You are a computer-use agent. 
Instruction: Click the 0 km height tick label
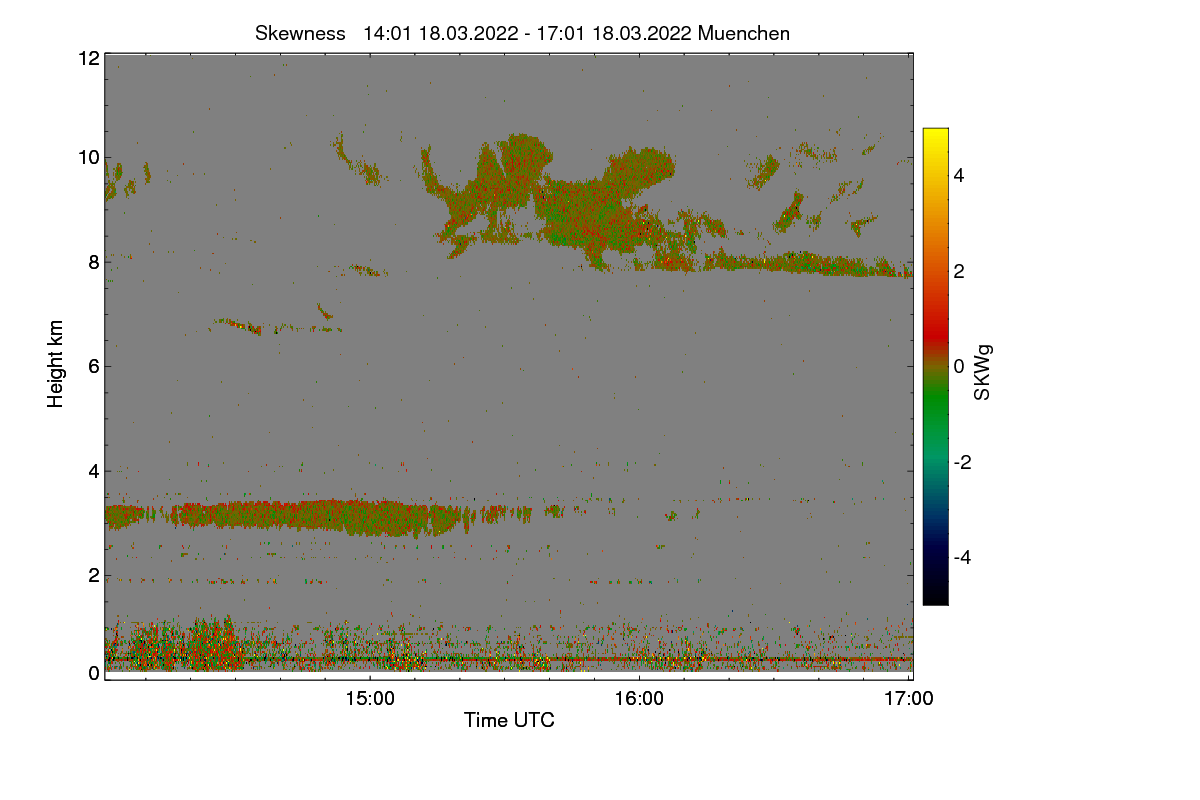pos(94,673)
